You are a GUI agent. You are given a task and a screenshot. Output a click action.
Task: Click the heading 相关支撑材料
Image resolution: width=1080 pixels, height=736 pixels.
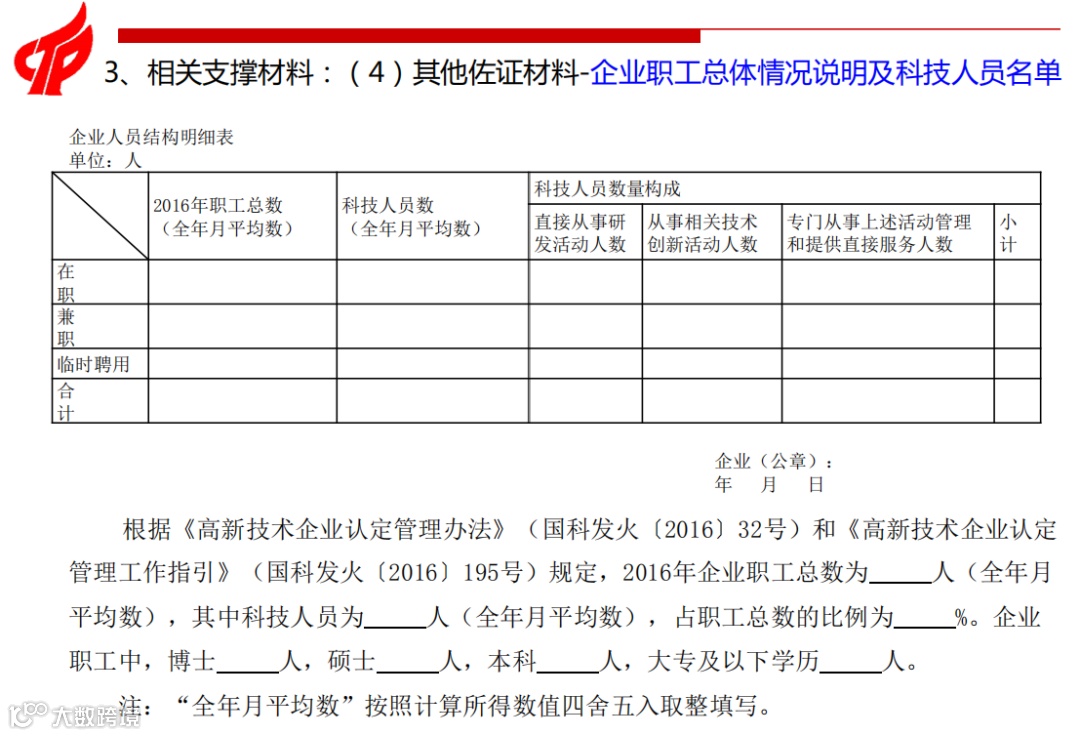coord(231,73)
